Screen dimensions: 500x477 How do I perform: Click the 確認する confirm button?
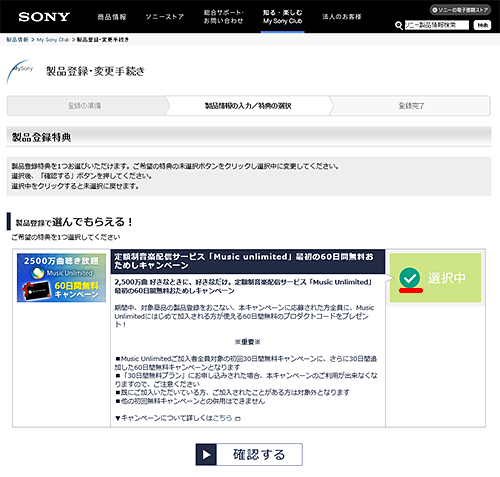pyautogui.click(x=249, y=454)
